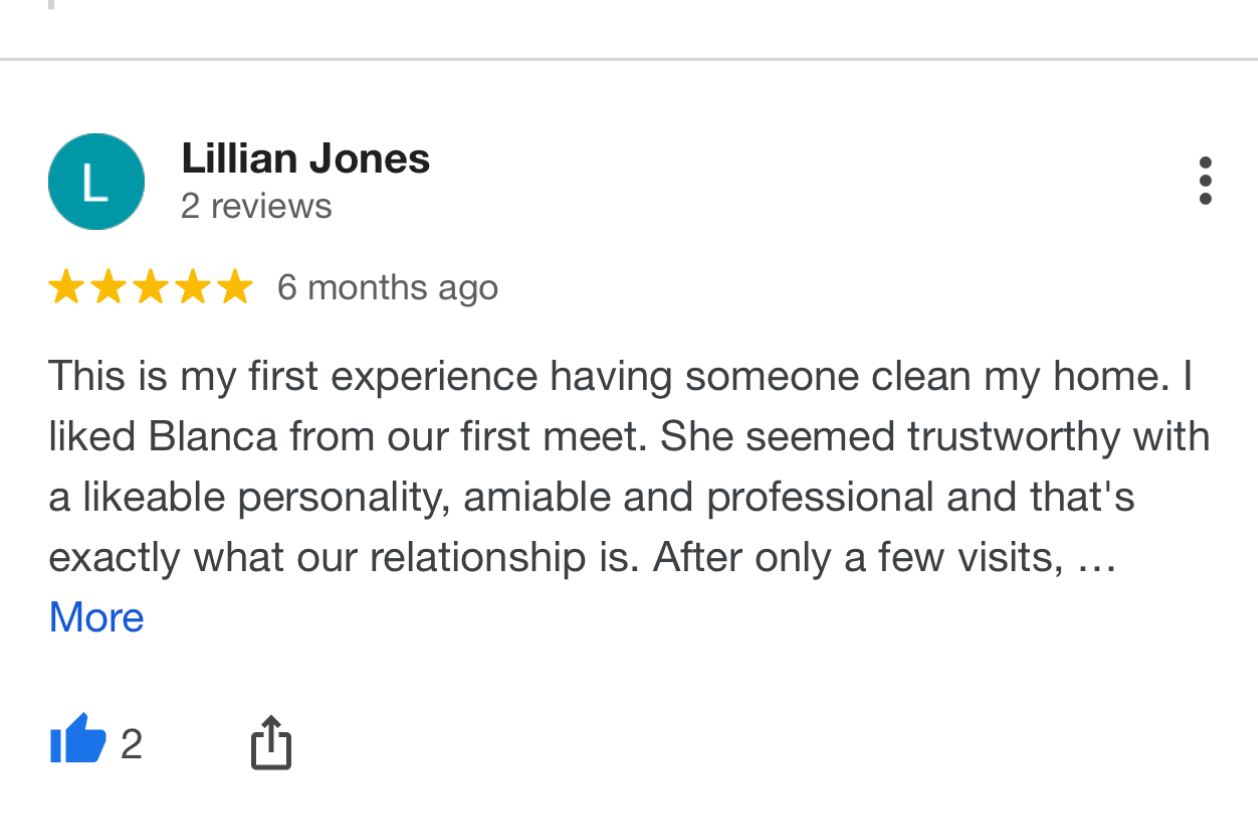
Task: Click the ellipsis after "few visits,"
Action: point(1097,558)
